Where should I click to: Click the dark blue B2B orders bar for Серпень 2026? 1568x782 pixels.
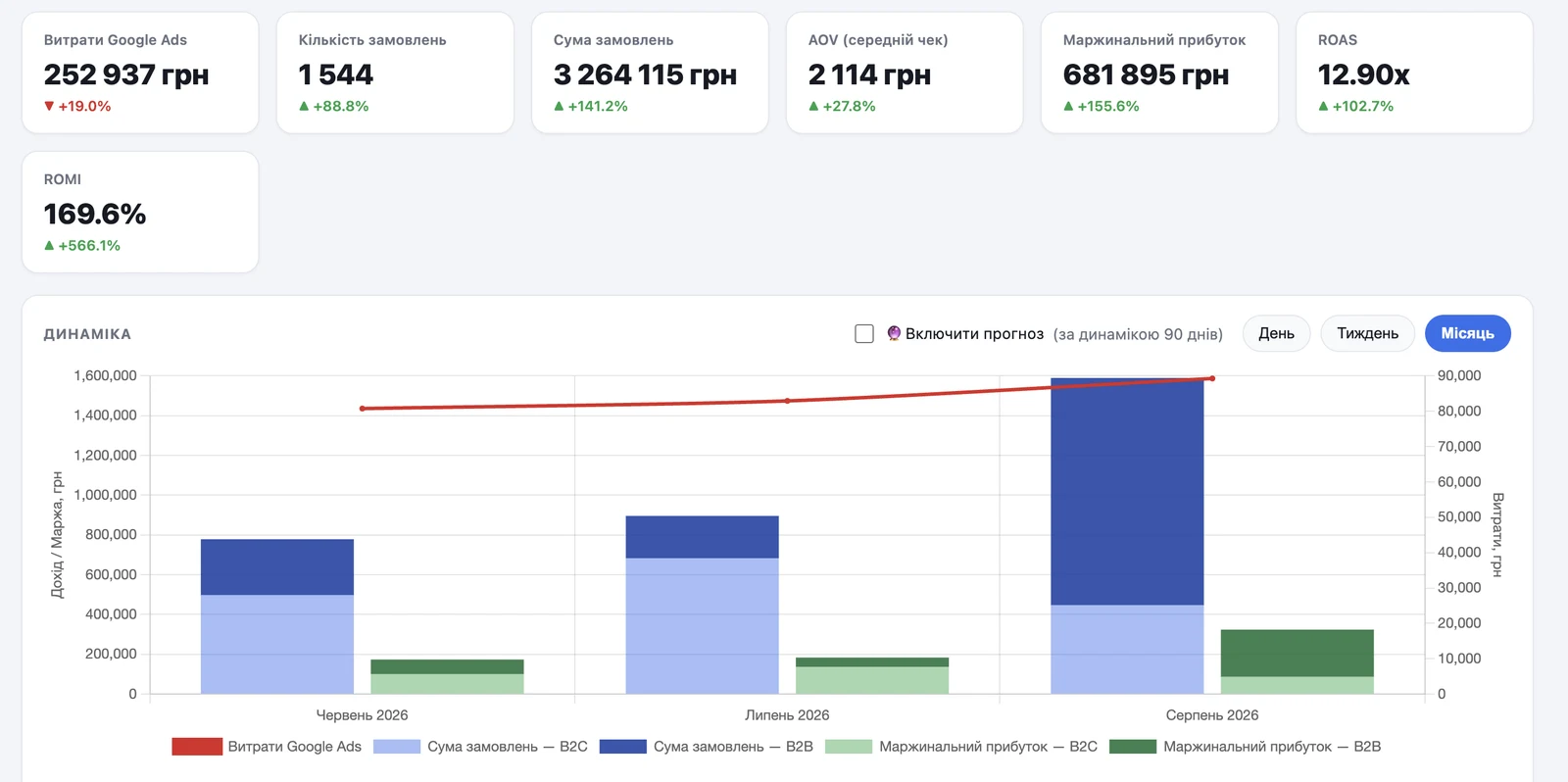1127,492
